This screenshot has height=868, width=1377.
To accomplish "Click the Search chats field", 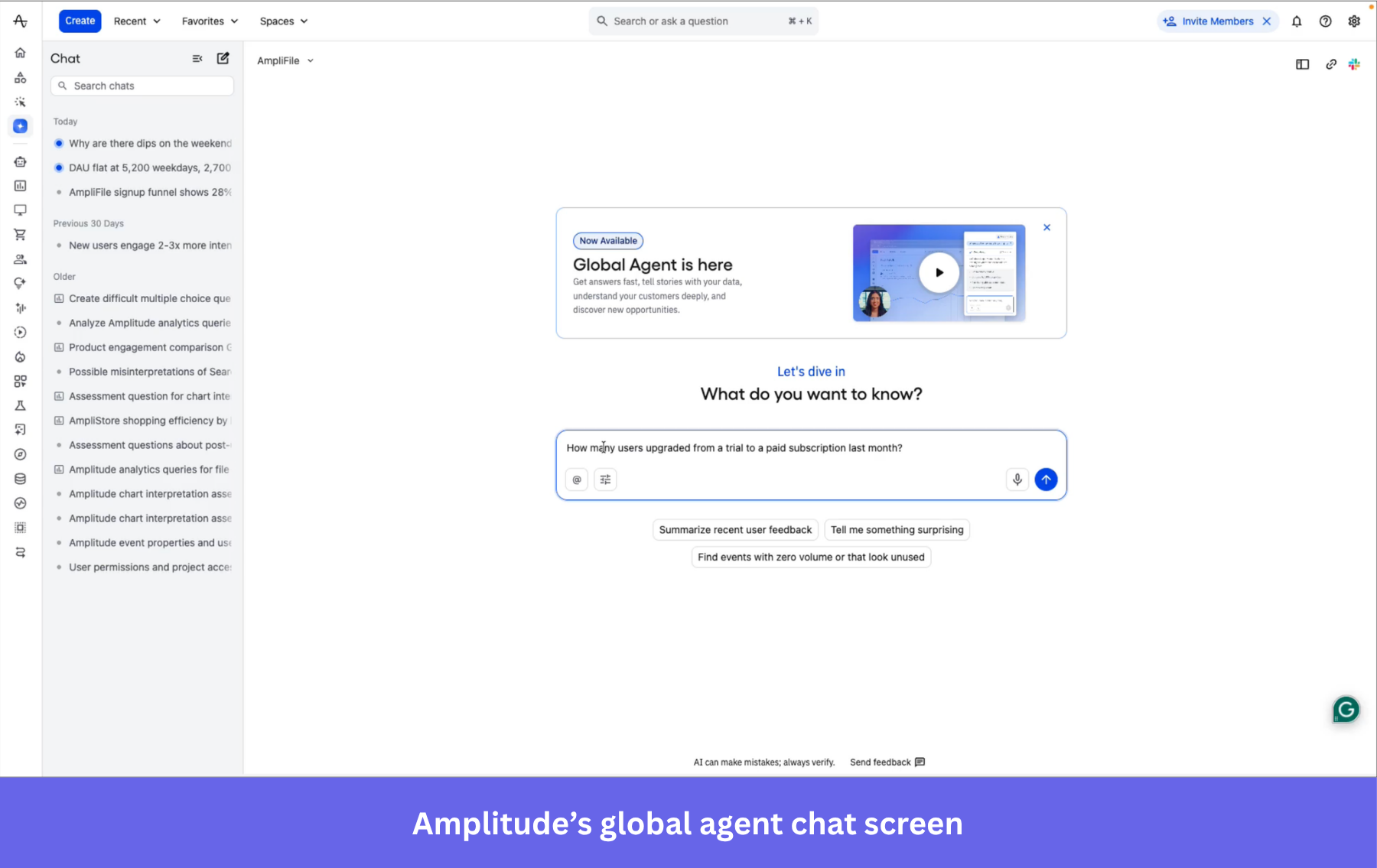I will point(142,86).
